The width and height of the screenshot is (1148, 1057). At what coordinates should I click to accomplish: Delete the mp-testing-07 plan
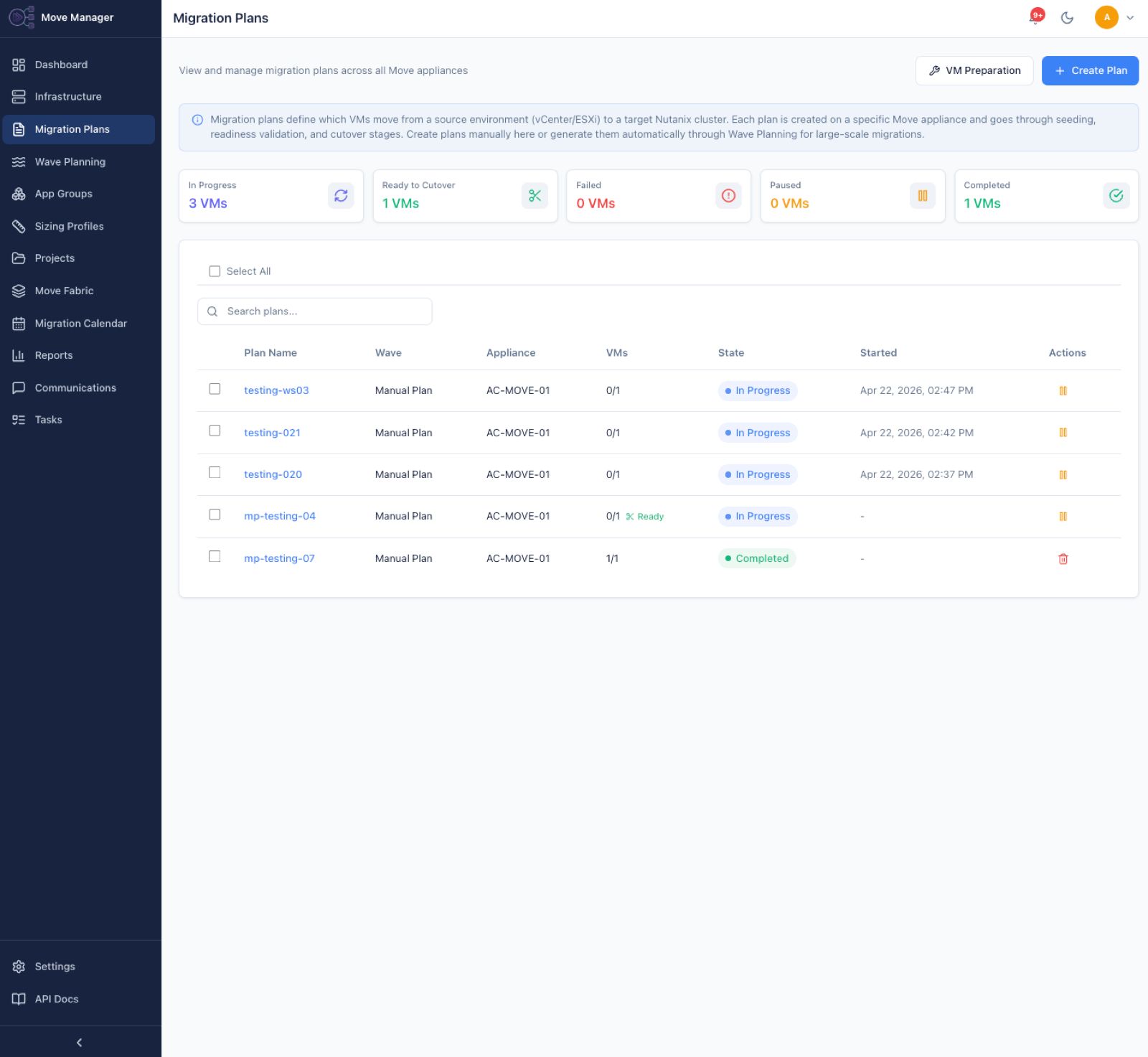point(1063,559)
